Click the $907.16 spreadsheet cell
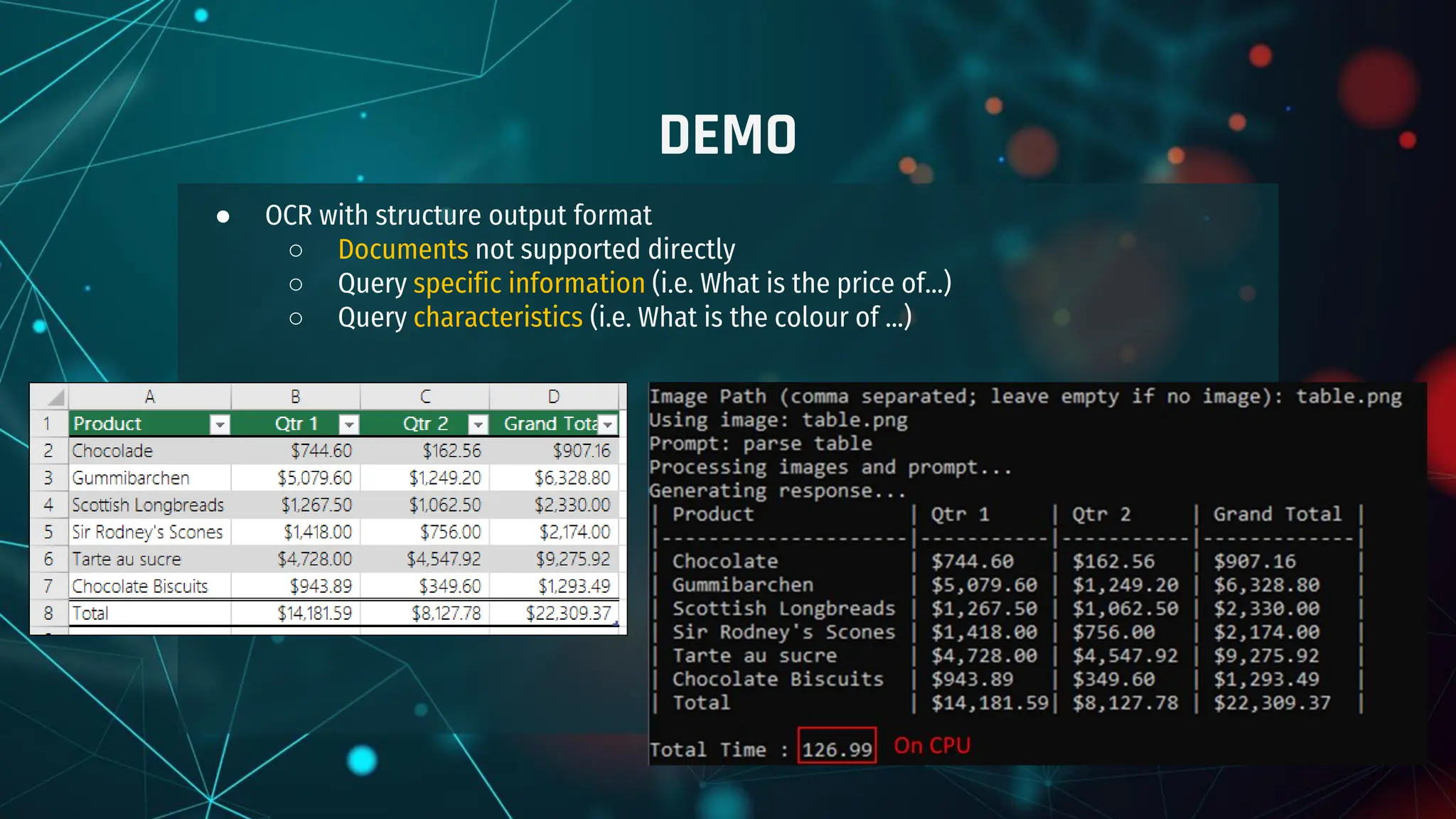Viewport: 1456px width, 819px height. (554, 451)
